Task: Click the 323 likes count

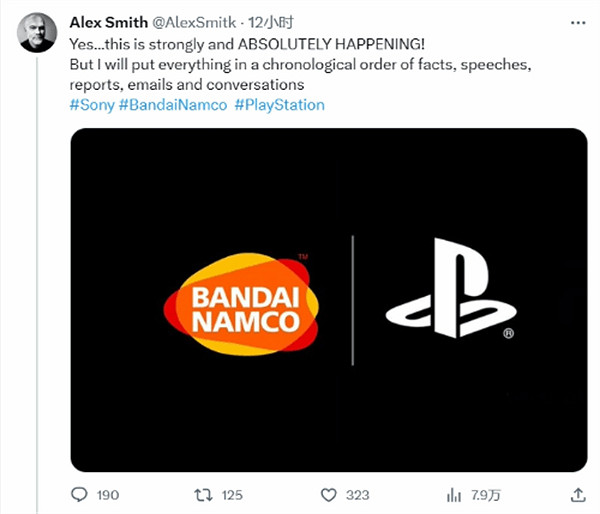Action: click(357, 494)
